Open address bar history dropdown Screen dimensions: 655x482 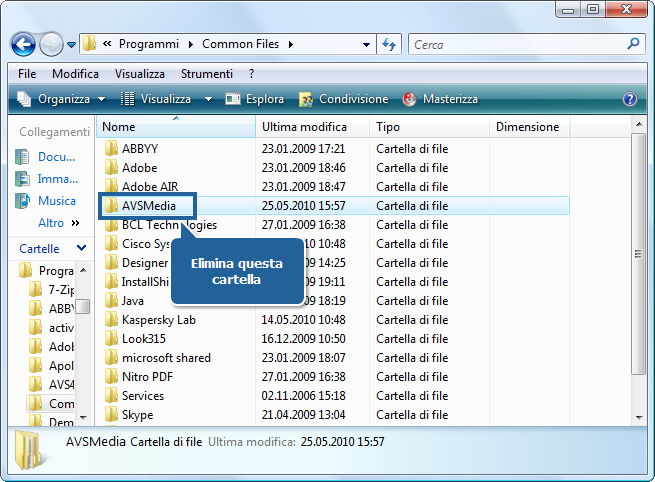(366, 45)
